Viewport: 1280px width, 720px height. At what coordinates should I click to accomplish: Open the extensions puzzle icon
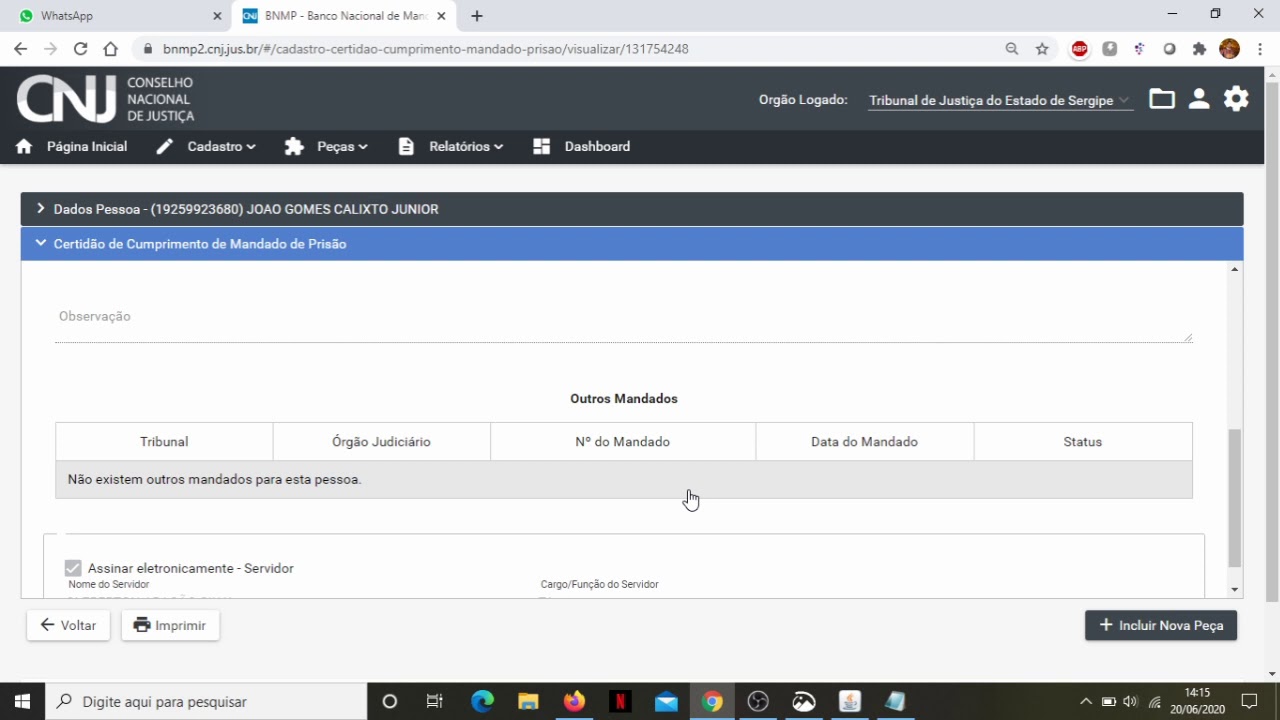(x=1199, y=49)
